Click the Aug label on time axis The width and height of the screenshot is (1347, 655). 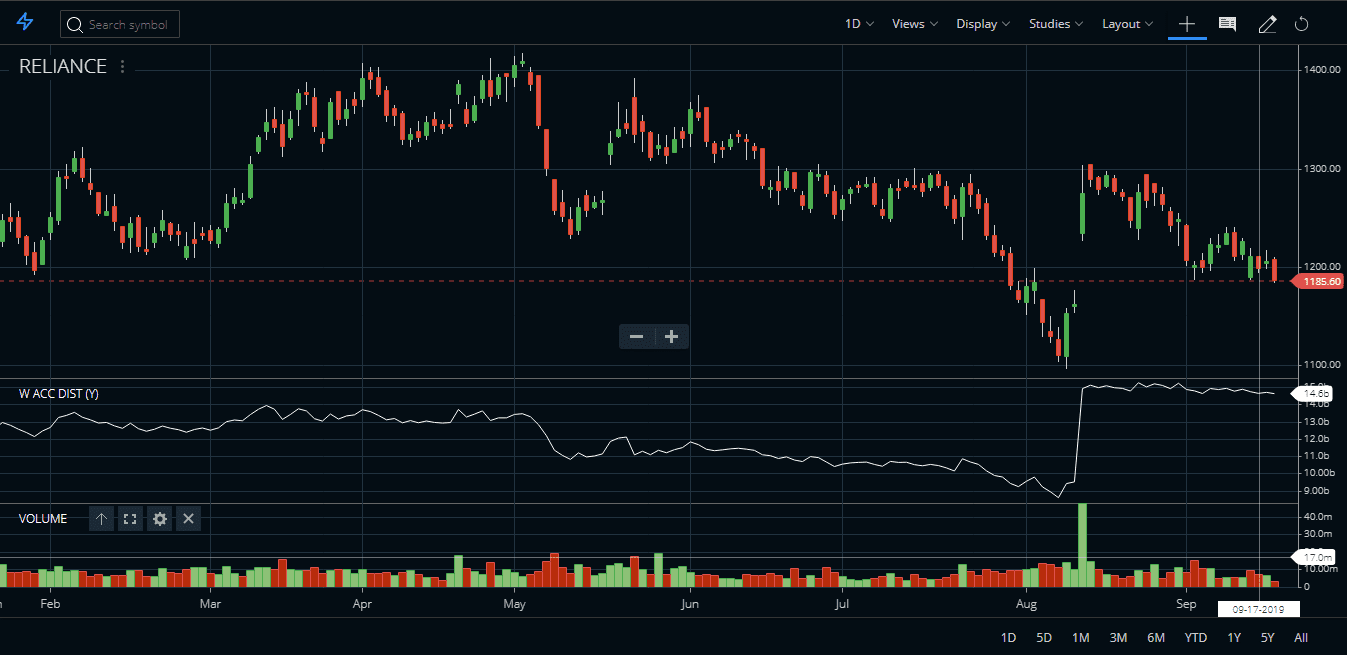1026,604
